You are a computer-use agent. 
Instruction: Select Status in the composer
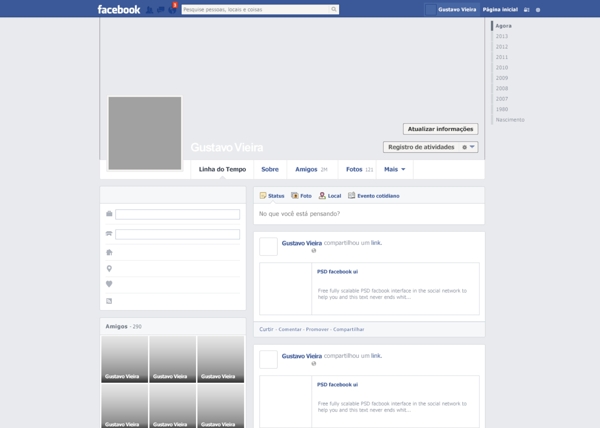tap(272, 195)
